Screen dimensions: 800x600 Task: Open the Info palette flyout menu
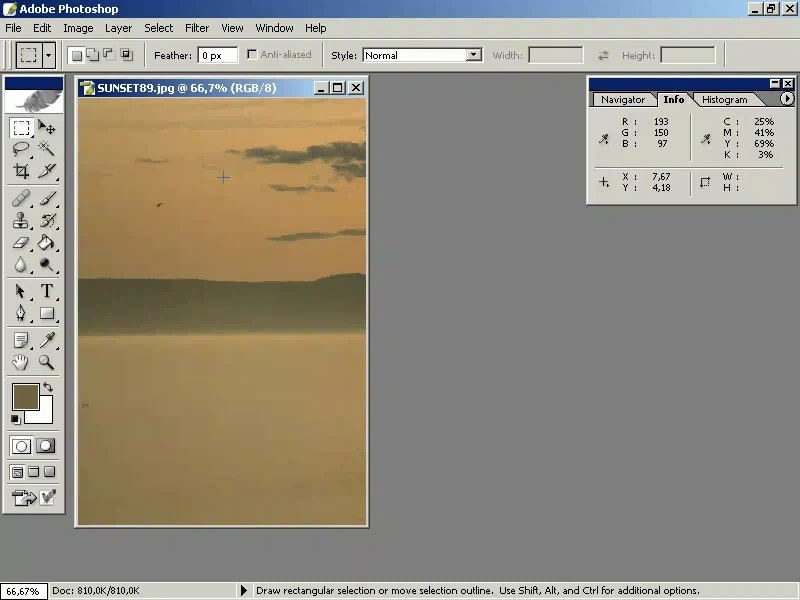click(x=787, y=98)
